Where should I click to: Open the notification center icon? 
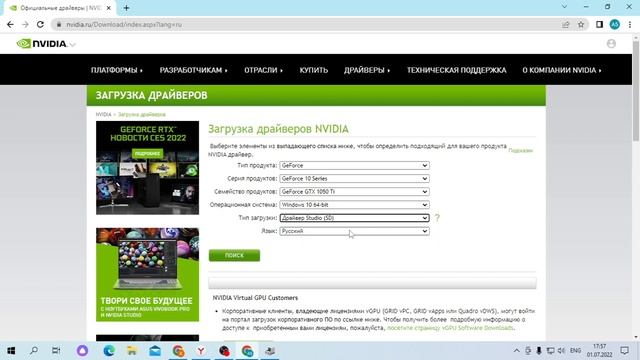pos(624,351)
